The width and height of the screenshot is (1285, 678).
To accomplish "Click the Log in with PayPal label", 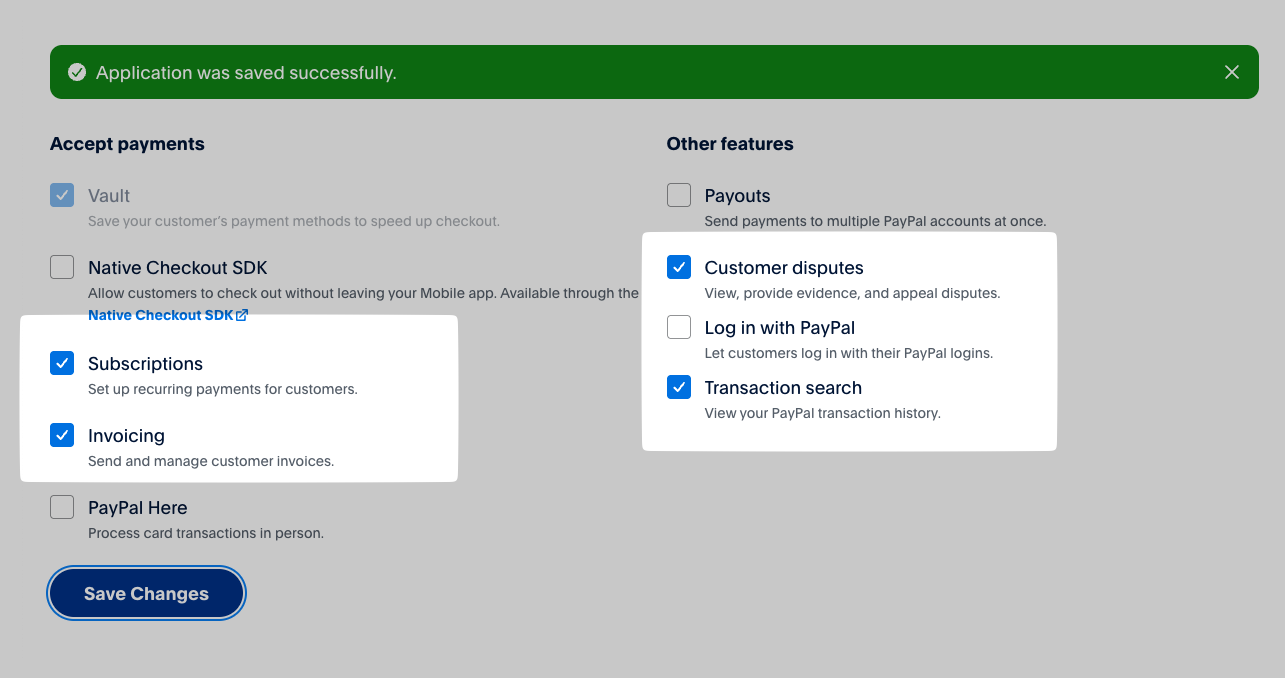I will tap(780, 328).
